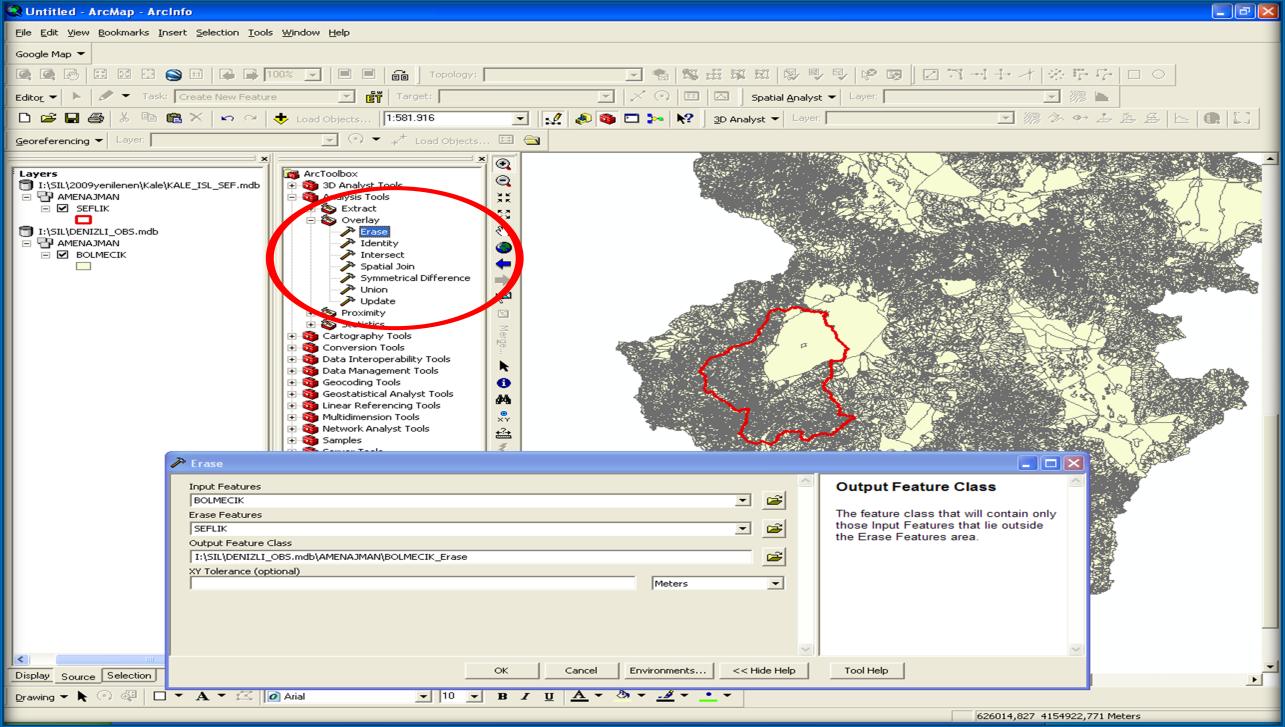Open the Erase Features dropdown
This screenshot has width=1285, height=727.
(x=742, y=528)
